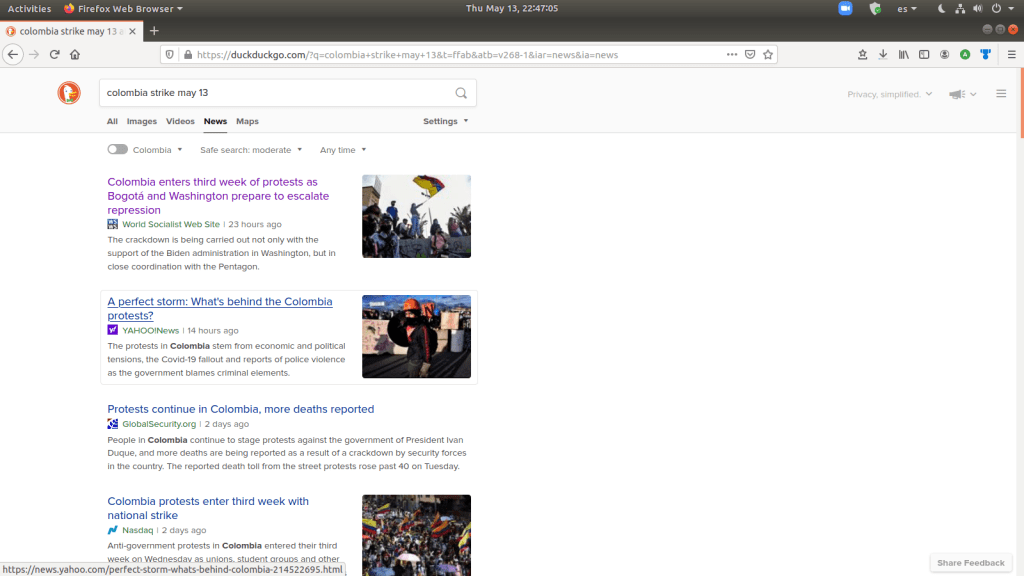The image size is (1024, 576).
Task: Open the DuckDuckGo hamburger side menu
Action: pyautogui.click(x=1001, y=94)
